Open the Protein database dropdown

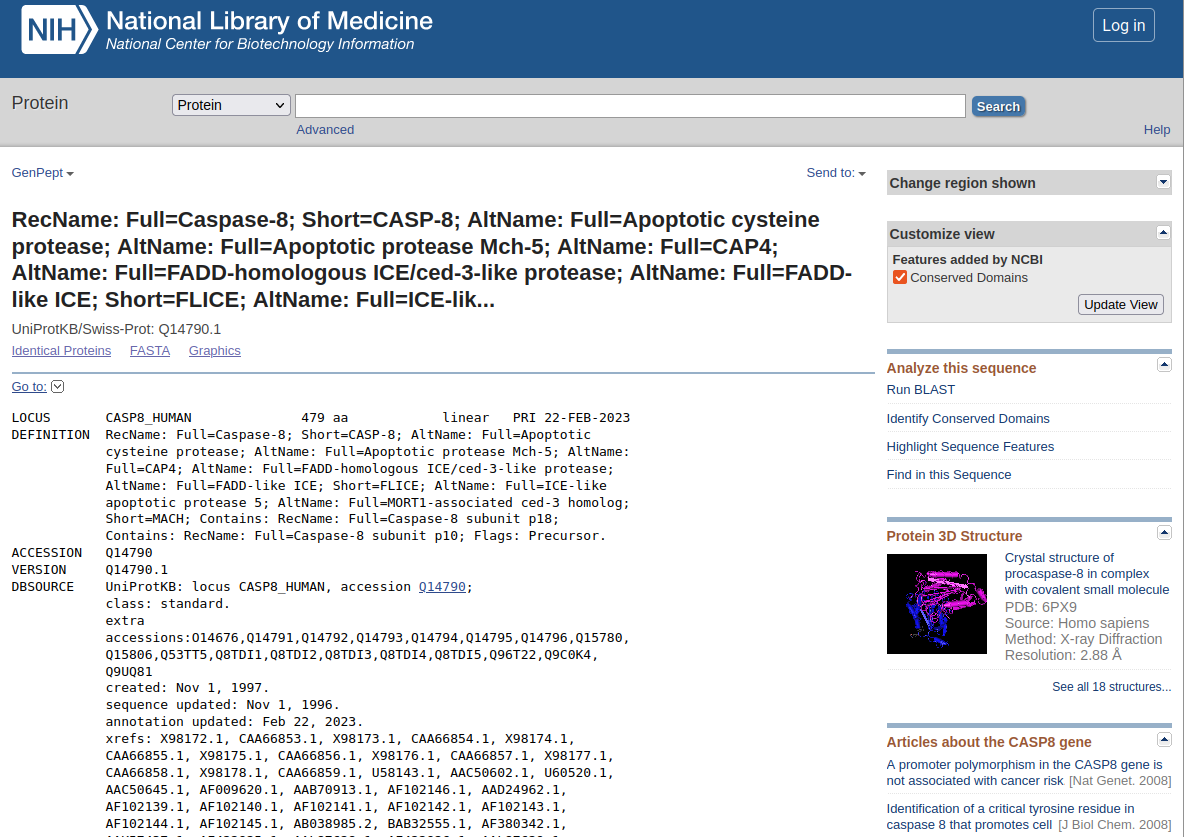[231, 106]
